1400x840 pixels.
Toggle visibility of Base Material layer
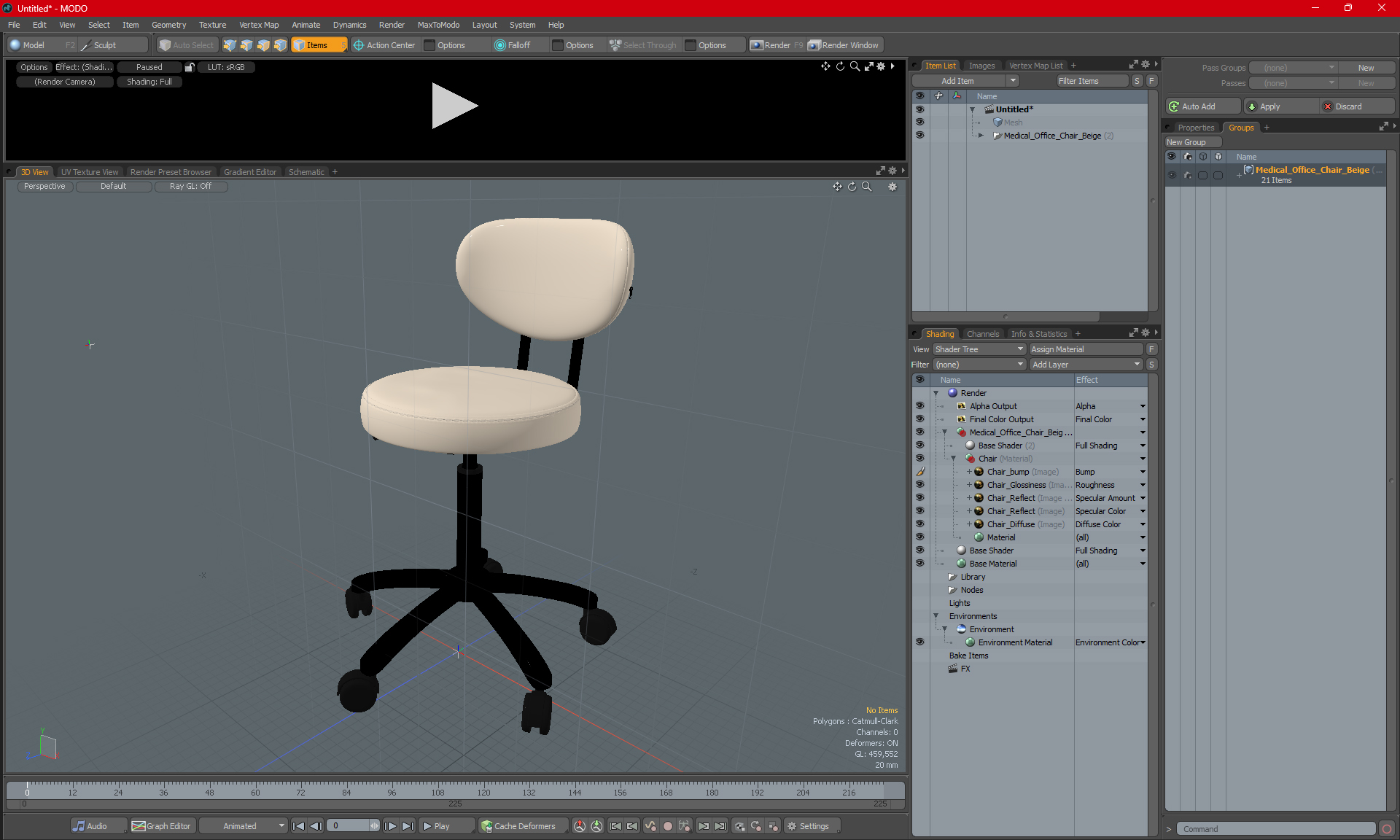click(919, 564)
